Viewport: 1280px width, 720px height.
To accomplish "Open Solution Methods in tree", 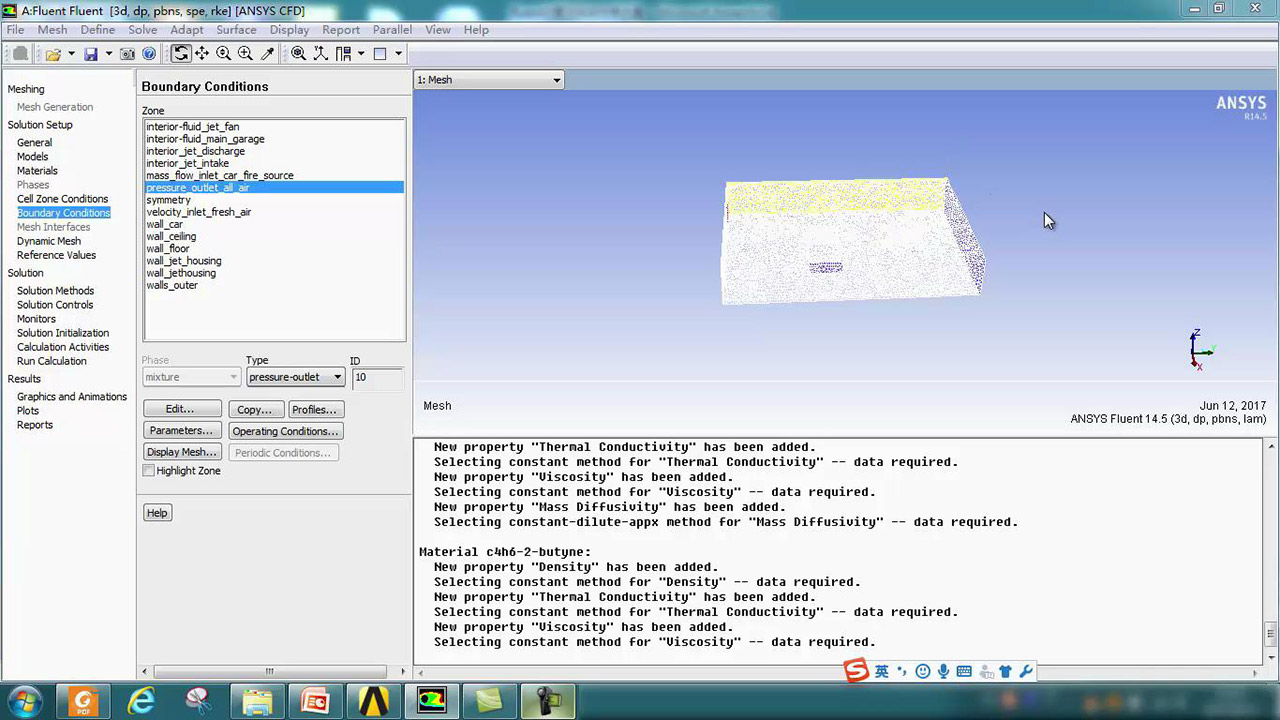I will pos(55,291).
